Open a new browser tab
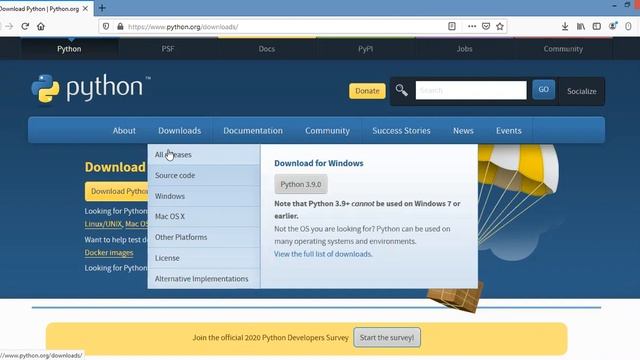The height and width of the screenshot is (360, 640). point(102,8)
